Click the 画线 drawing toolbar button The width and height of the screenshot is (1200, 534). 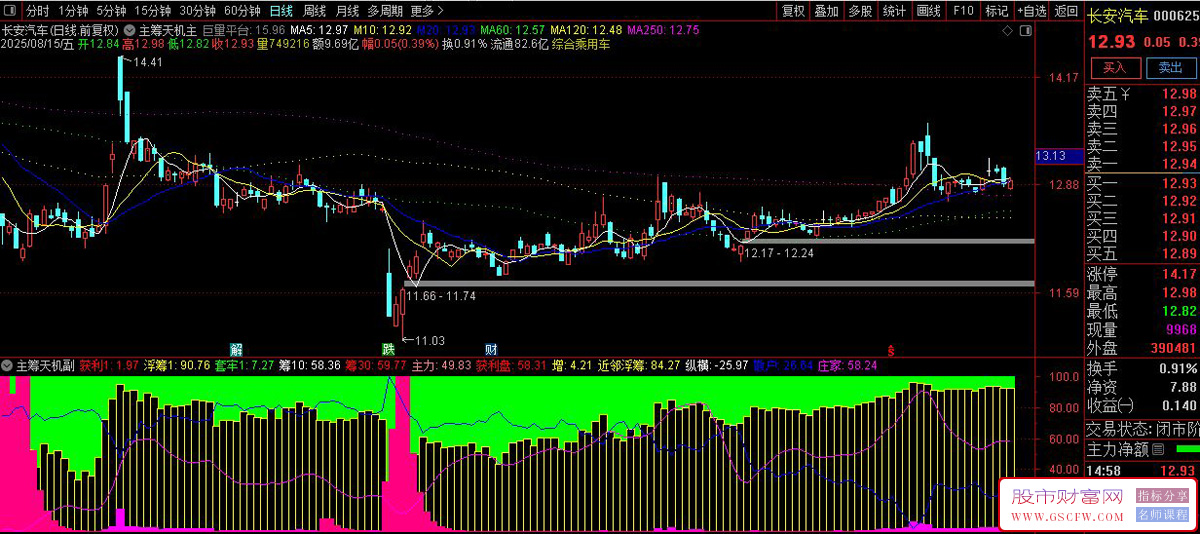coord(929,11)
